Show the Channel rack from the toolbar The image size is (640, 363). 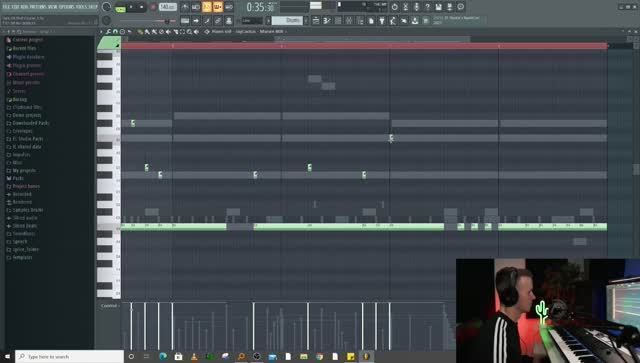click(338, 20)
